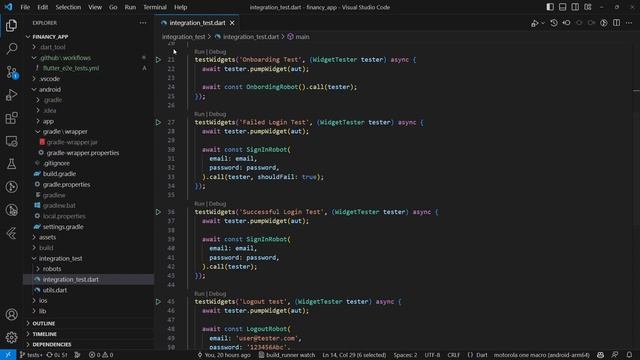640x360 pixels.
Task: Toggle the Secondary Side Bar layout icon
Action: tap(575, 7)
